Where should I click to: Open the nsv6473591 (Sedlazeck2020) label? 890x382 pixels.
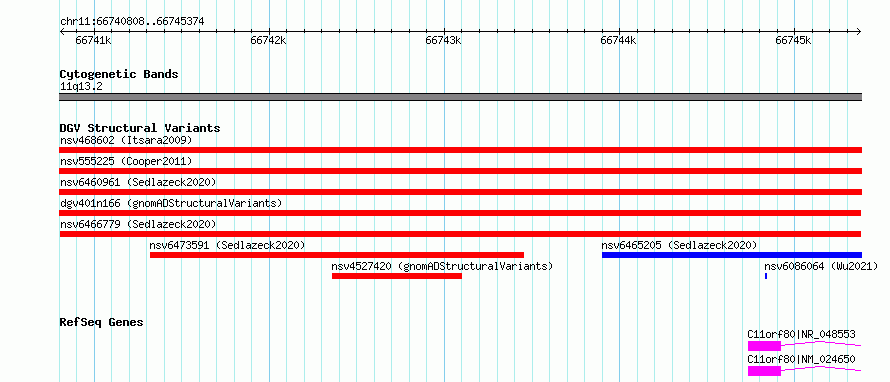(x=228, y=245)
